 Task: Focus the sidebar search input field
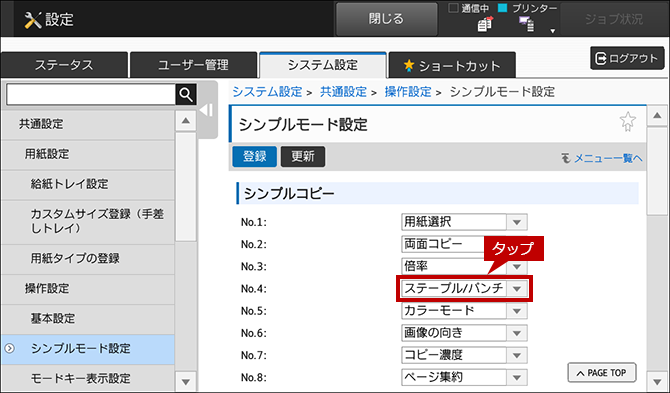(x=91, y=94)
